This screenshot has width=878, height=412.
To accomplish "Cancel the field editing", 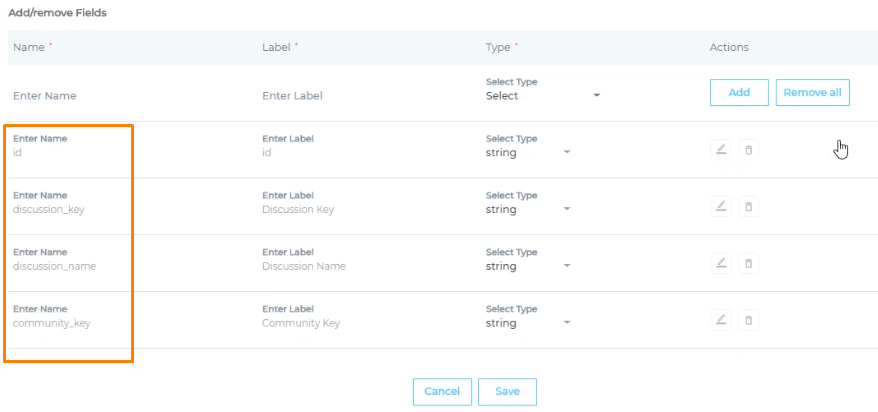I will (442, 391).
